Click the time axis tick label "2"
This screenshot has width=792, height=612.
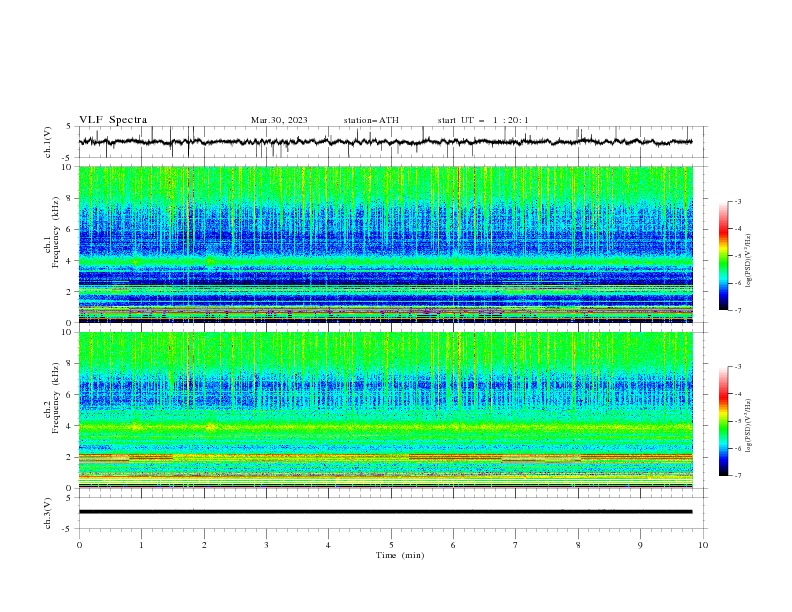[x=204, y=545]
